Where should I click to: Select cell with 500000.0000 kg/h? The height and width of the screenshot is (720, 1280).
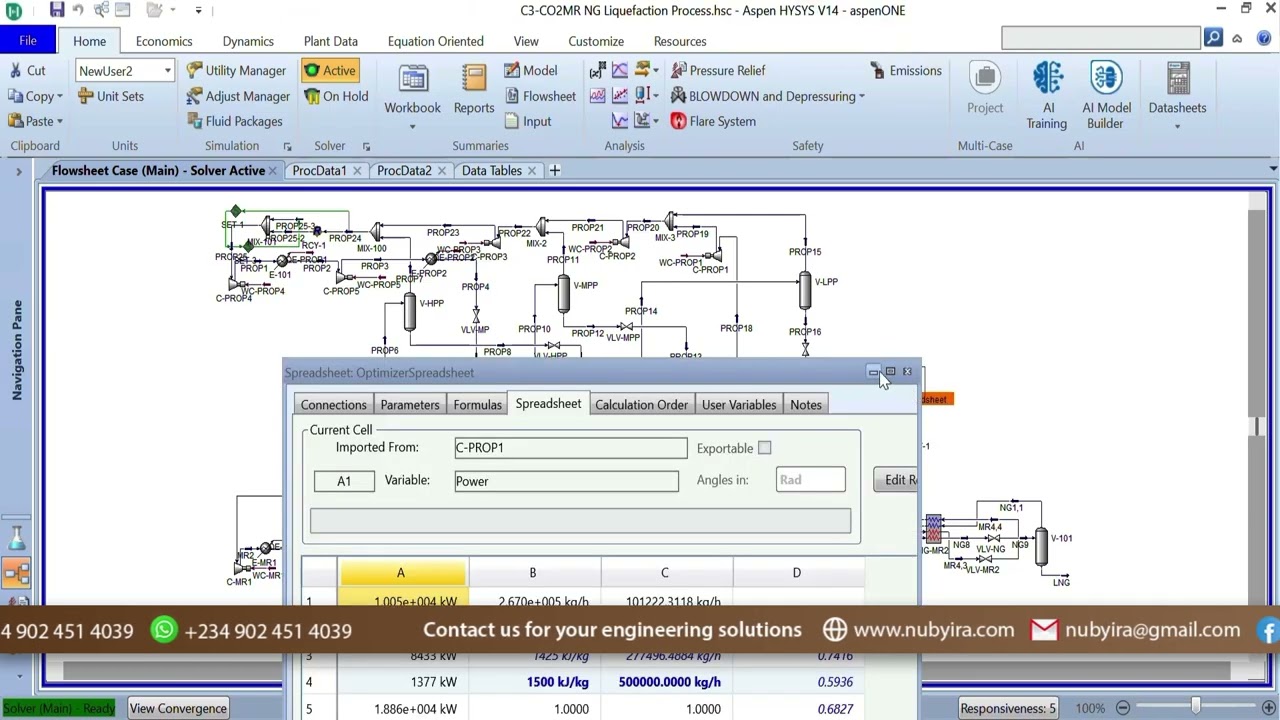point(665,682)
